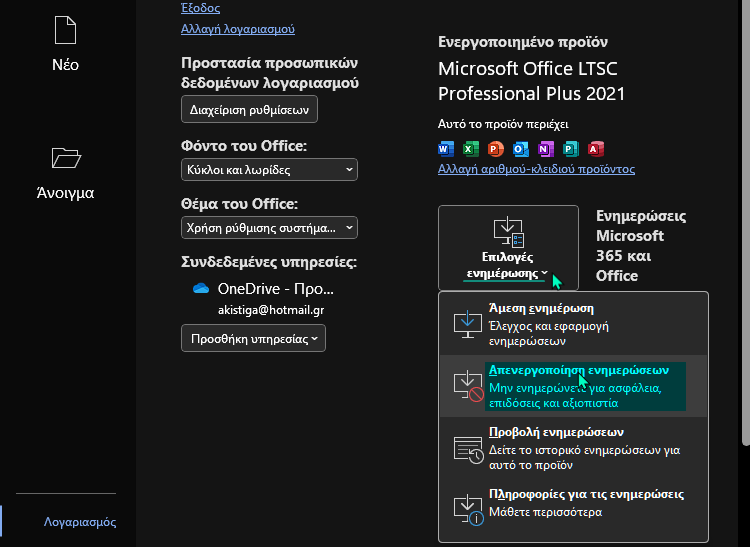Image resolution: width=750 pixels, height=547 pixels.
Task: Click the Publisher app icon
Action: coord(570,149)
